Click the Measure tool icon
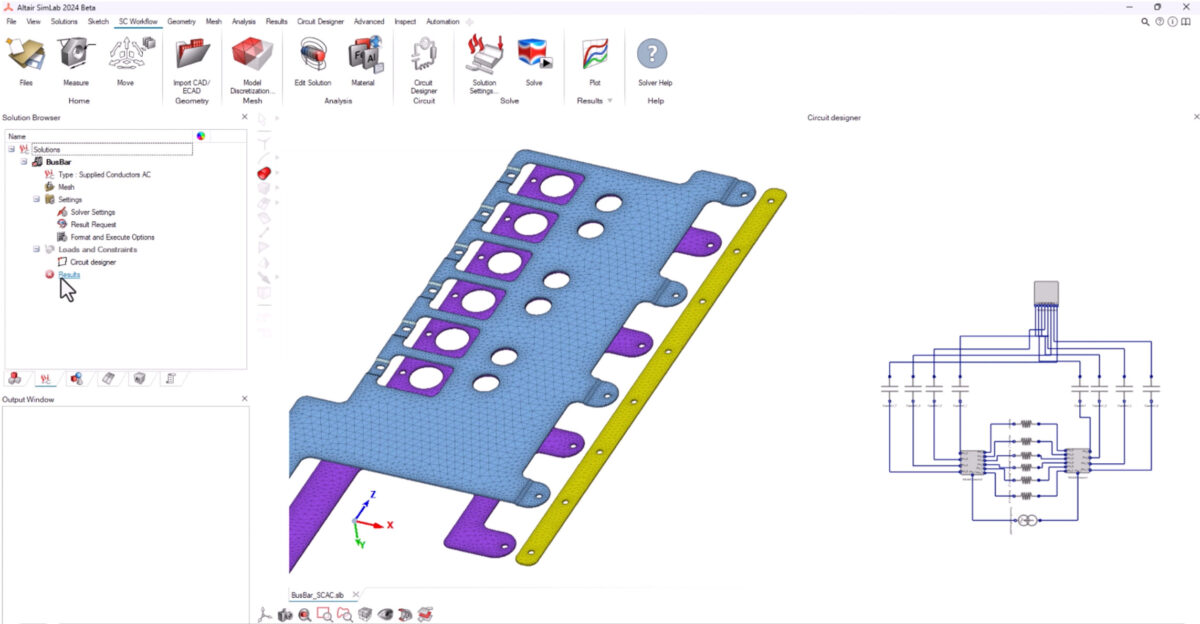This screenshot has height=624, width=1200. pyautogui.click(x=76, y=55)
